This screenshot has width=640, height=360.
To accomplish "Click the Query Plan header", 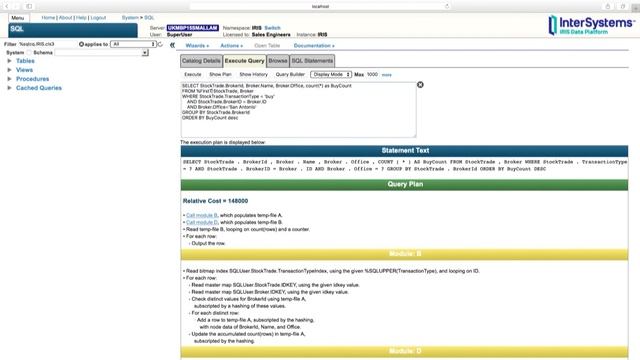I will pyautogui.click(x=404, y=184).
